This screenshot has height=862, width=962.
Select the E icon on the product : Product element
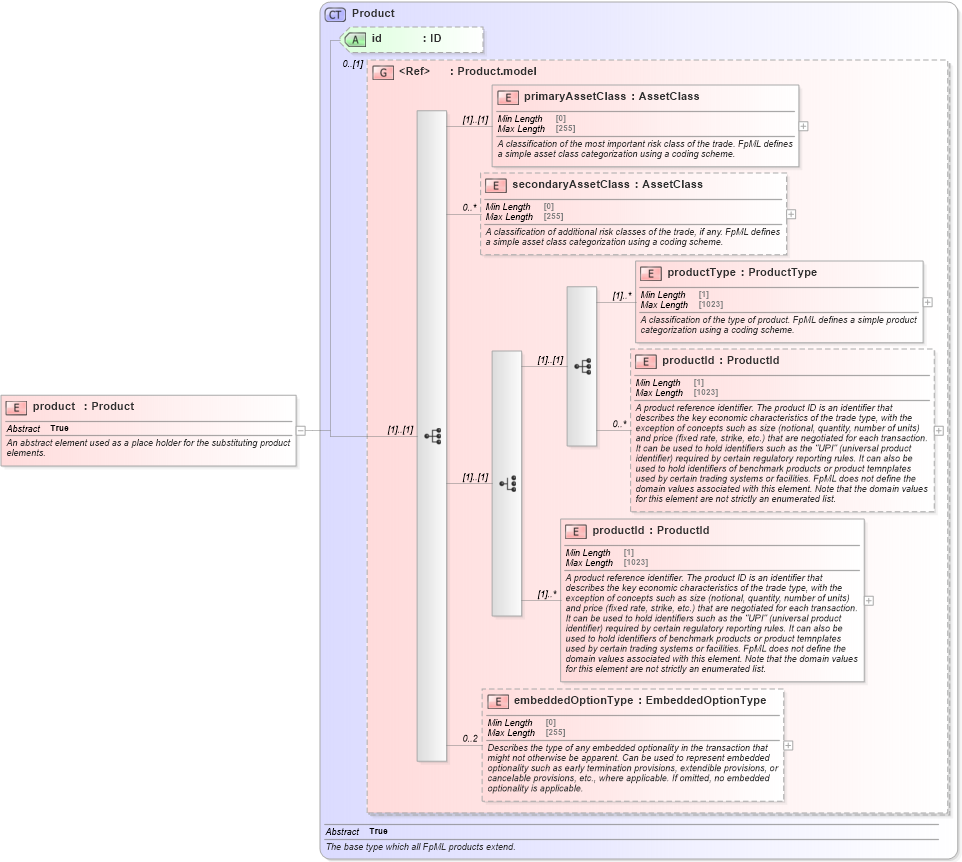pos(16,406)
